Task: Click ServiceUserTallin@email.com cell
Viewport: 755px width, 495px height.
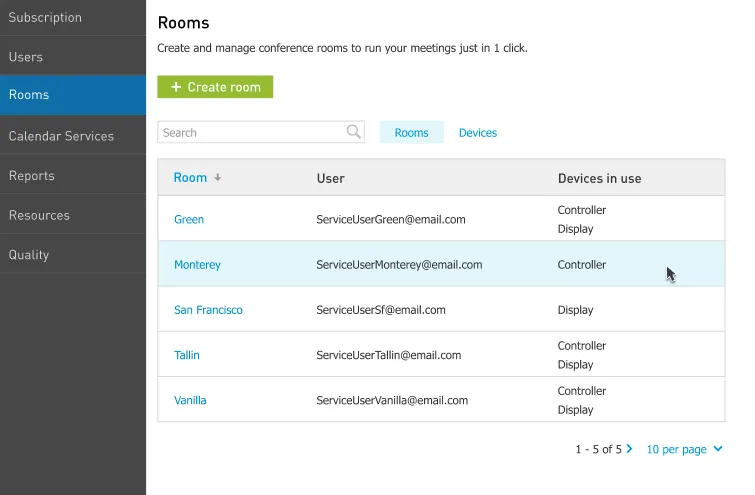Action: pos(388,355)
